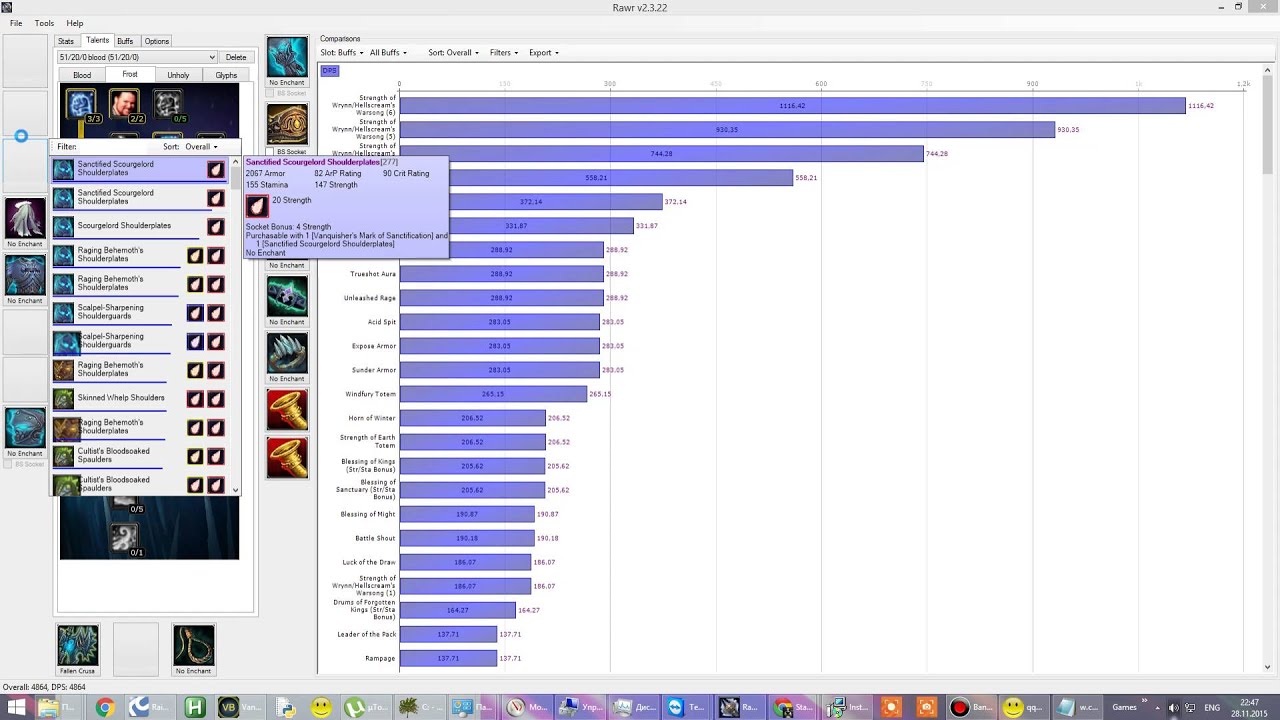Screen dimensions: 1280x720
Task: Open the chest armor gear slot
Action: coord(25,275)
